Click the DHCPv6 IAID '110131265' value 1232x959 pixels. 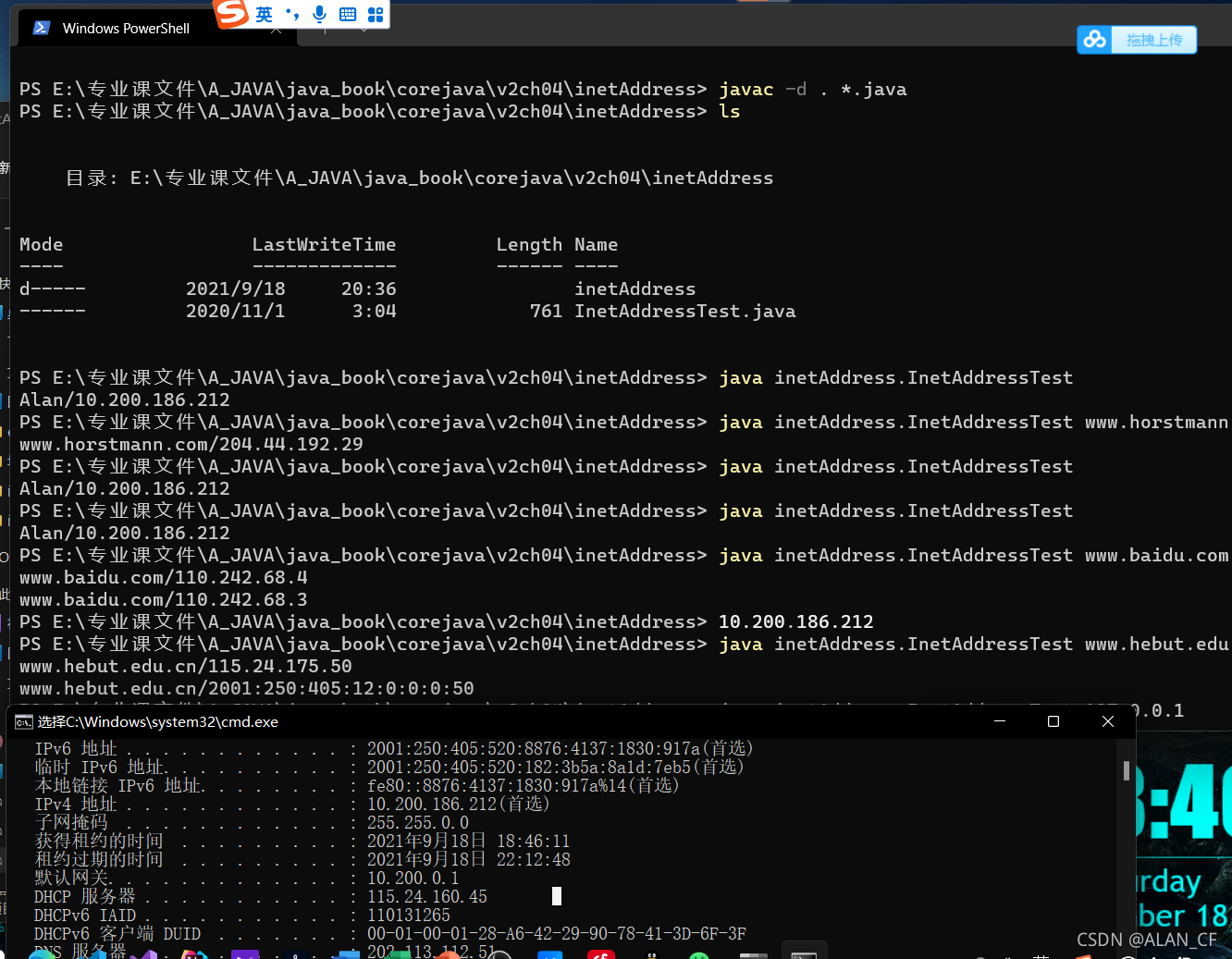(x=409, y=915)
